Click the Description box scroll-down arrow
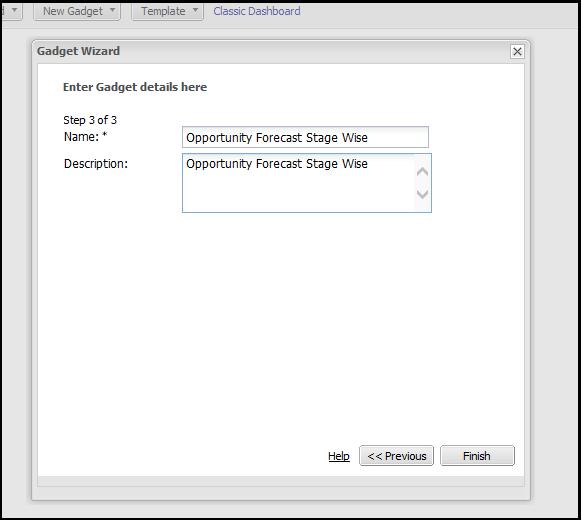The width and height of the screenshot is (583, 520). (x=422, y=194)
